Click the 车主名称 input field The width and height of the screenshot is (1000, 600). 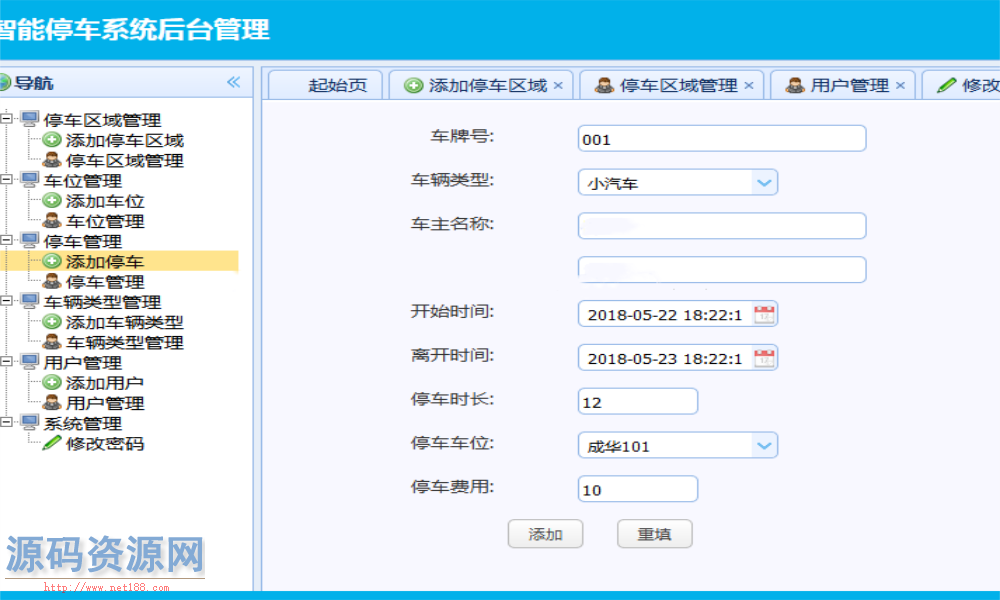722,226
